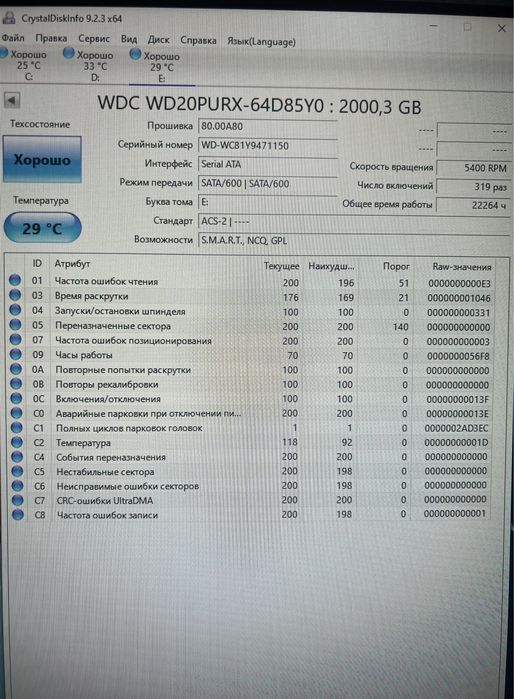514x699 pixels.
Task: Click status icon of 09 Часы работы
Action: [16, 354]
